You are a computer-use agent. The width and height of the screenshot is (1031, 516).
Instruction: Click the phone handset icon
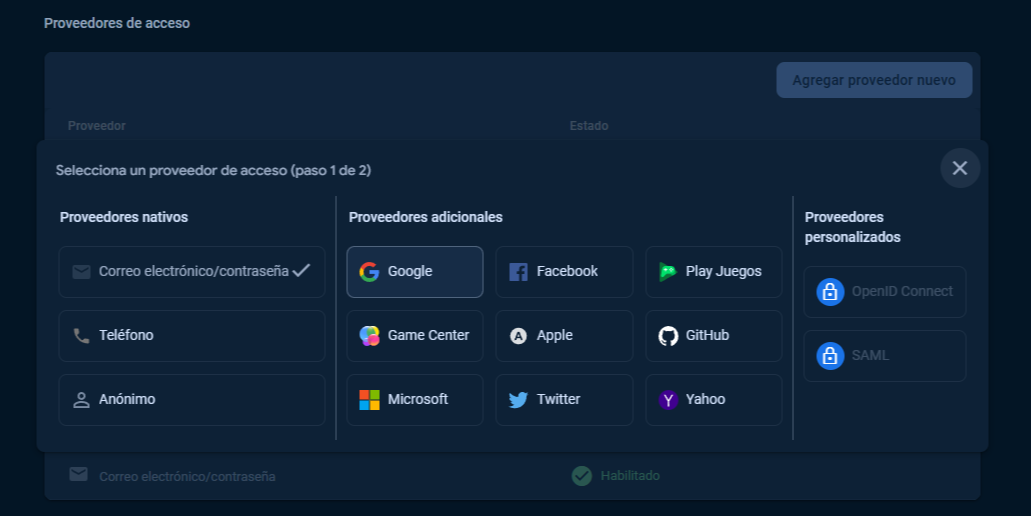82,336
